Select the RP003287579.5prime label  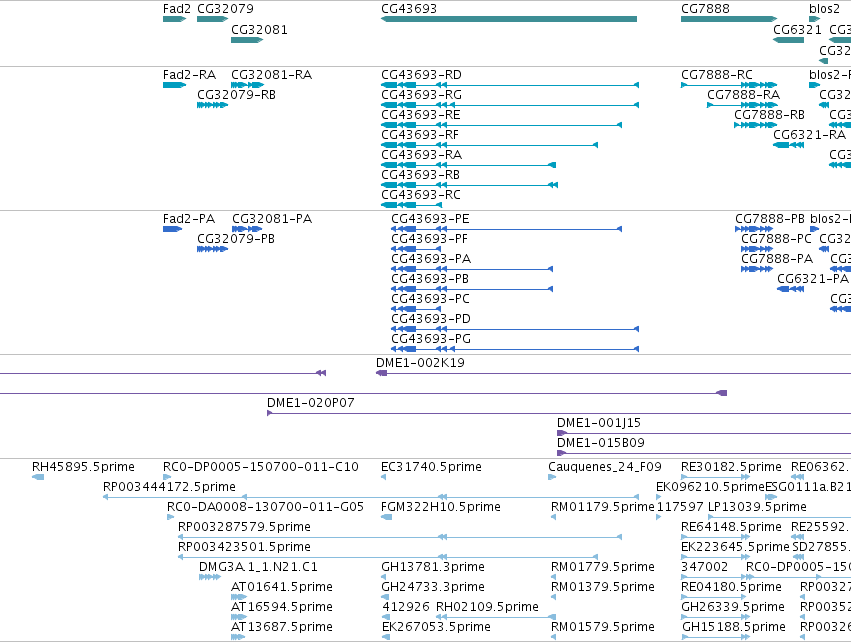pos(244,527)
